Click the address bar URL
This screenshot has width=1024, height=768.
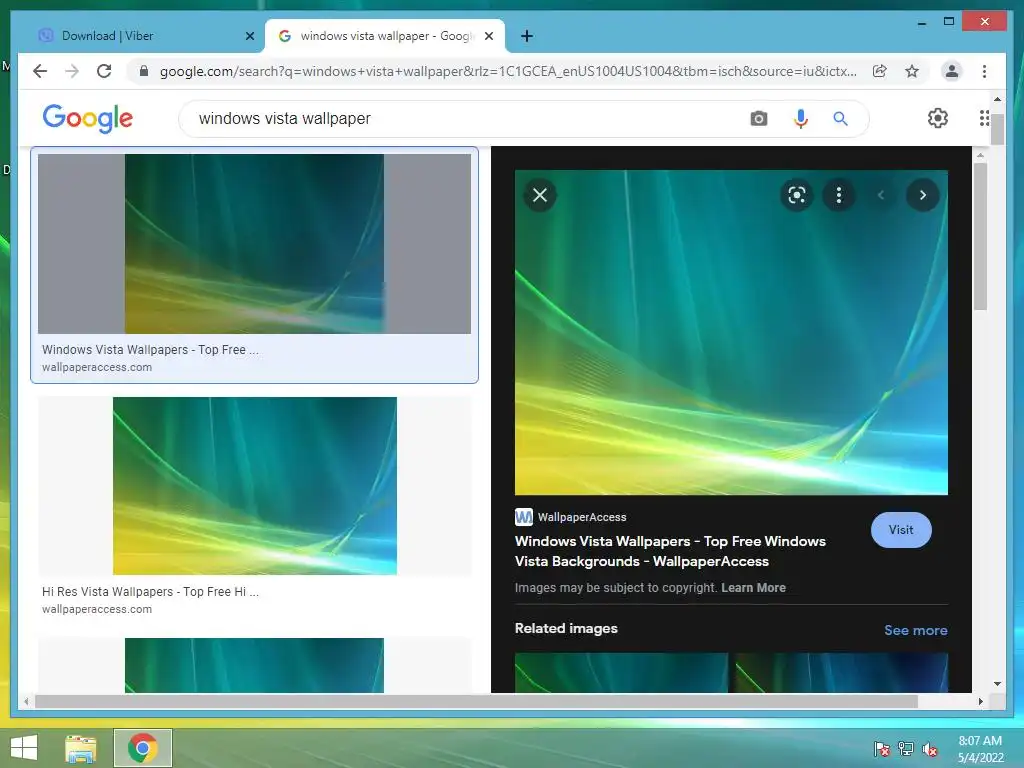click(x=508, y=71)
